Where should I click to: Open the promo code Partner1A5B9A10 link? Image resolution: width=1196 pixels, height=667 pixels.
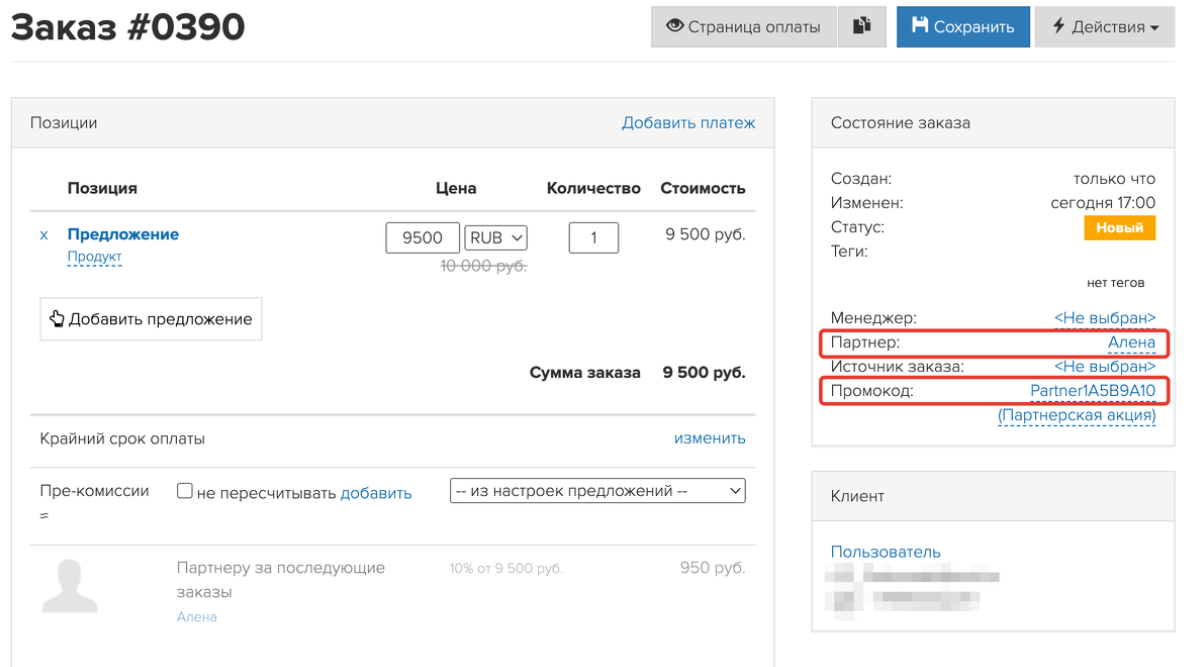[1092, 390]
